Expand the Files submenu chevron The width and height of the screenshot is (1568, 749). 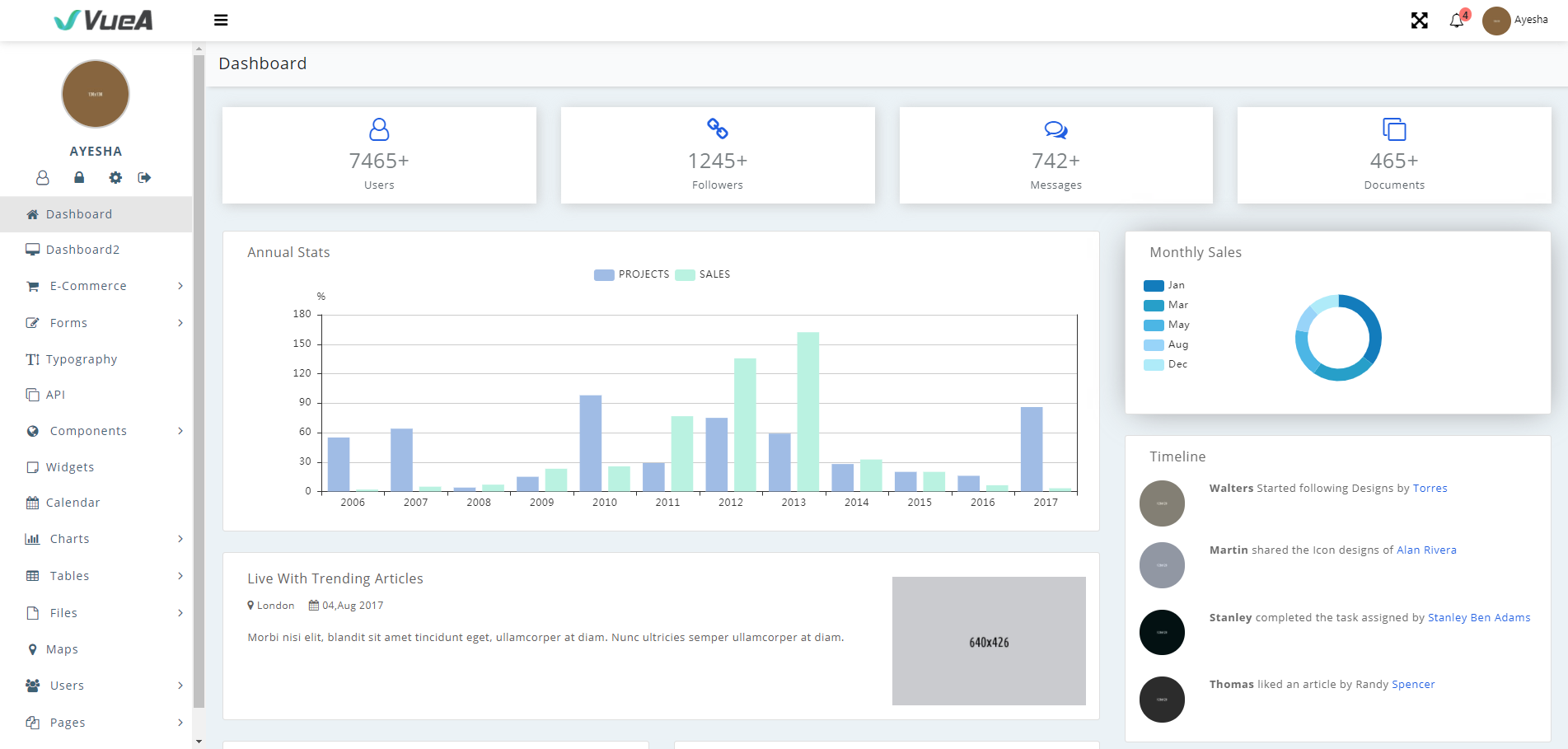(x=180, y=613)
